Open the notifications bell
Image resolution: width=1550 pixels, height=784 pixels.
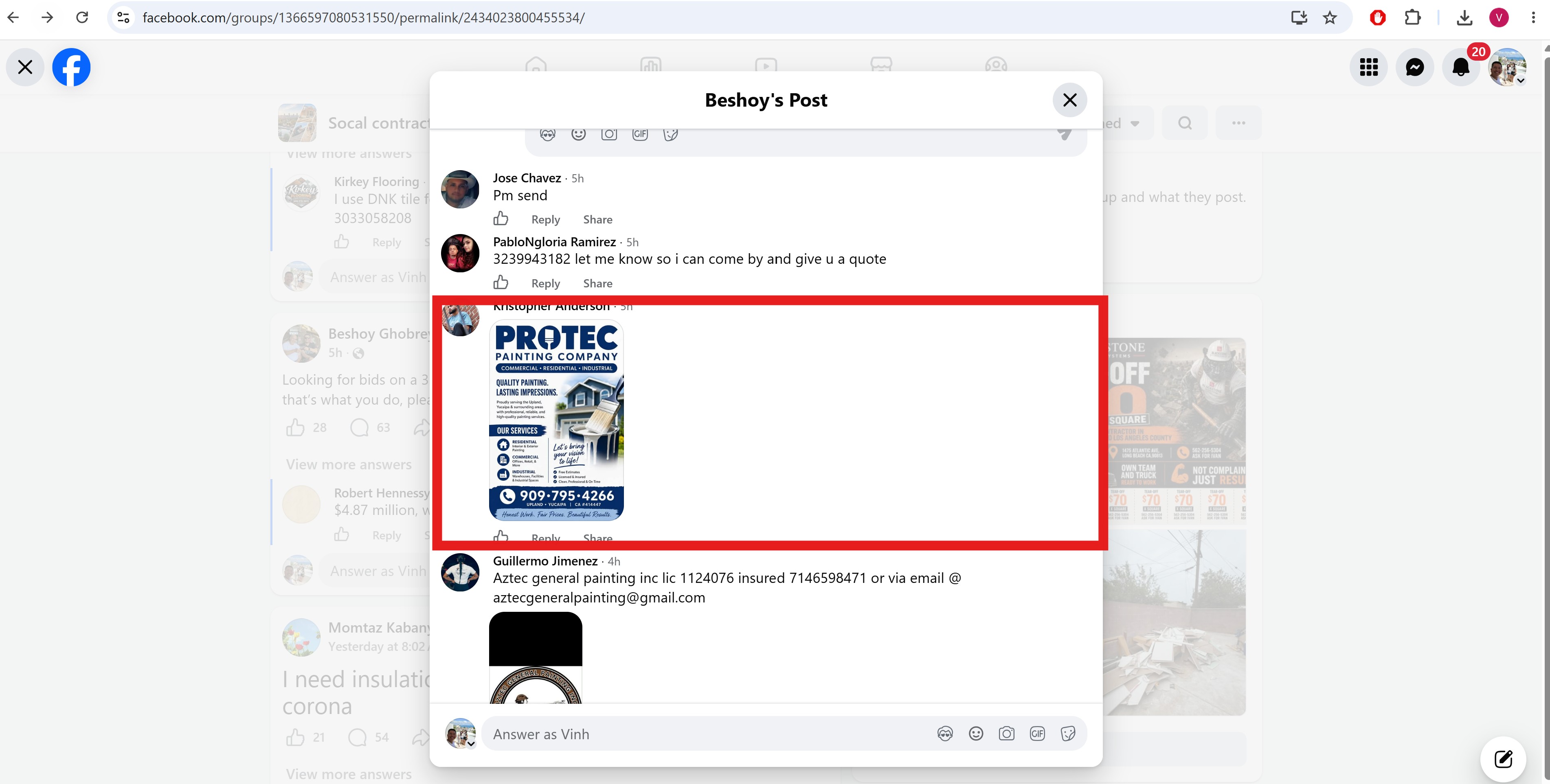click(x=1461, y=67)
